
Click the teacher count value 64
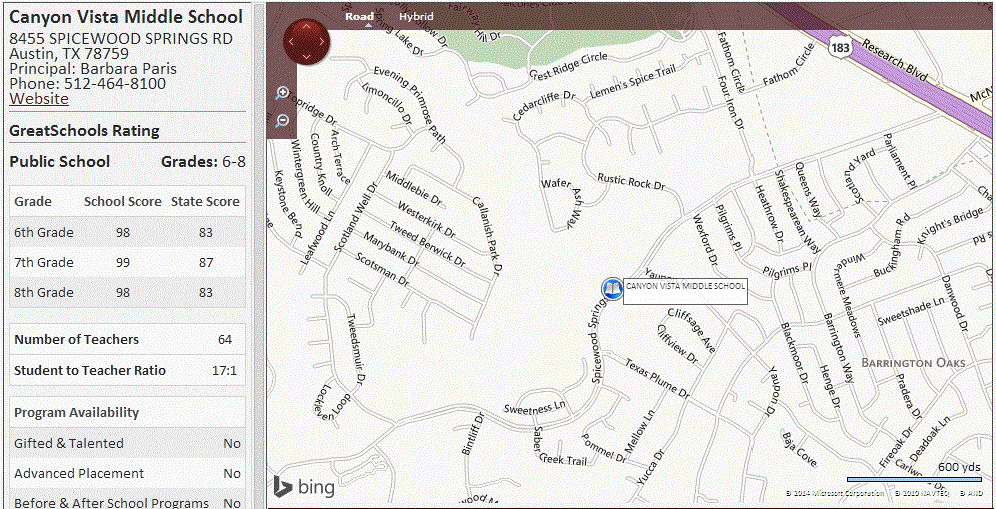click(x=225, y=340)
